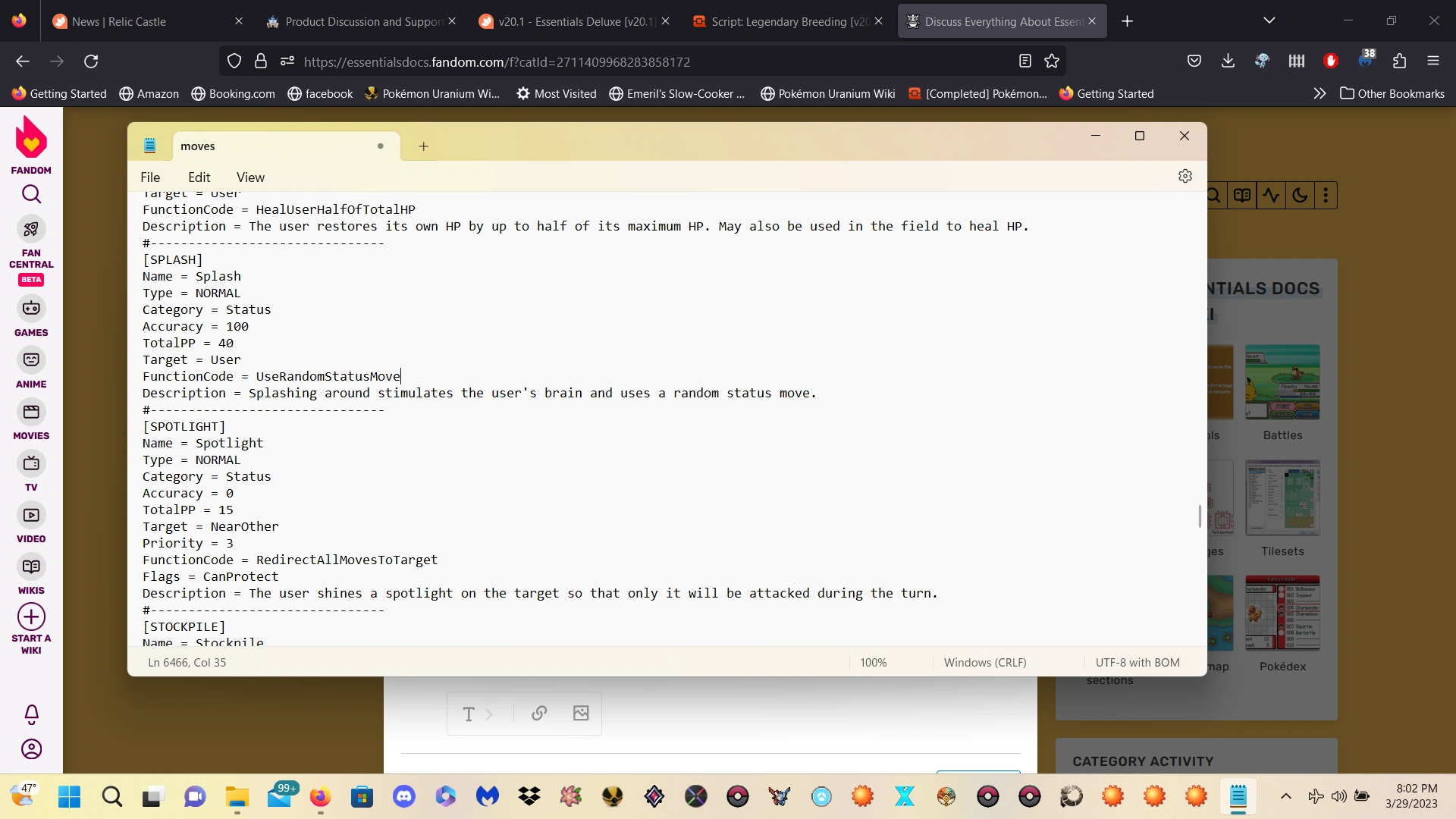Image resolution: width=1456 pixels, height=819 pixels.
Task: Toggle dark mode moon icon
Action: click(1300, 196)
